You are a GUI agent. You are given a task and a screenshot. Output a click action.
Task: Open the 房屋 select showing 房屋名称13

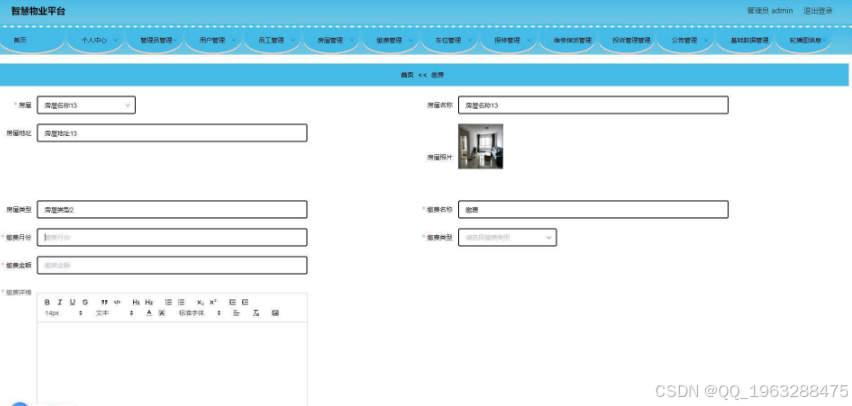point(86,105)
